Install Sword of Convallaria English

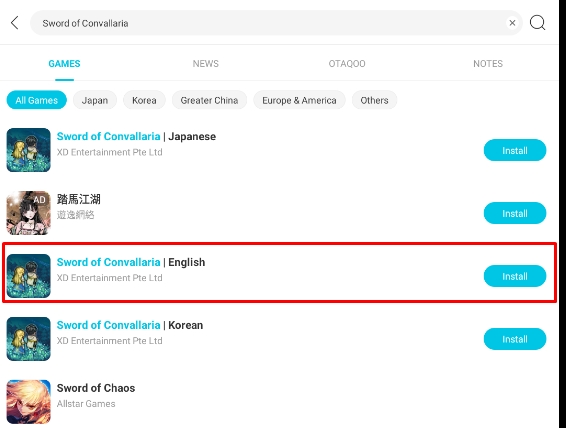[x=515, y=276]
